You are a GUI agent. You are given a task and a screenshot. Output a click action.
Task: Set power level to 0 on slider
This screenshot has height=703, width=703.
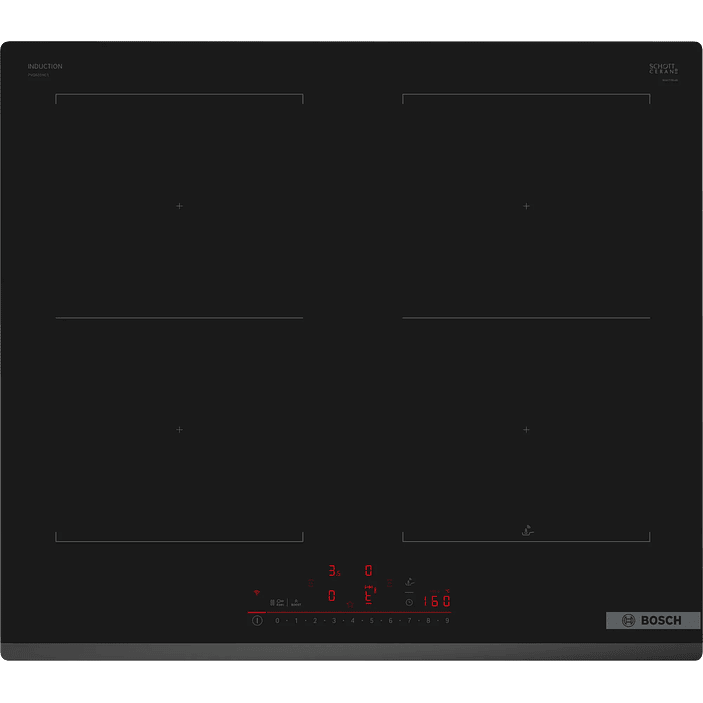click(x=277, y=621)
